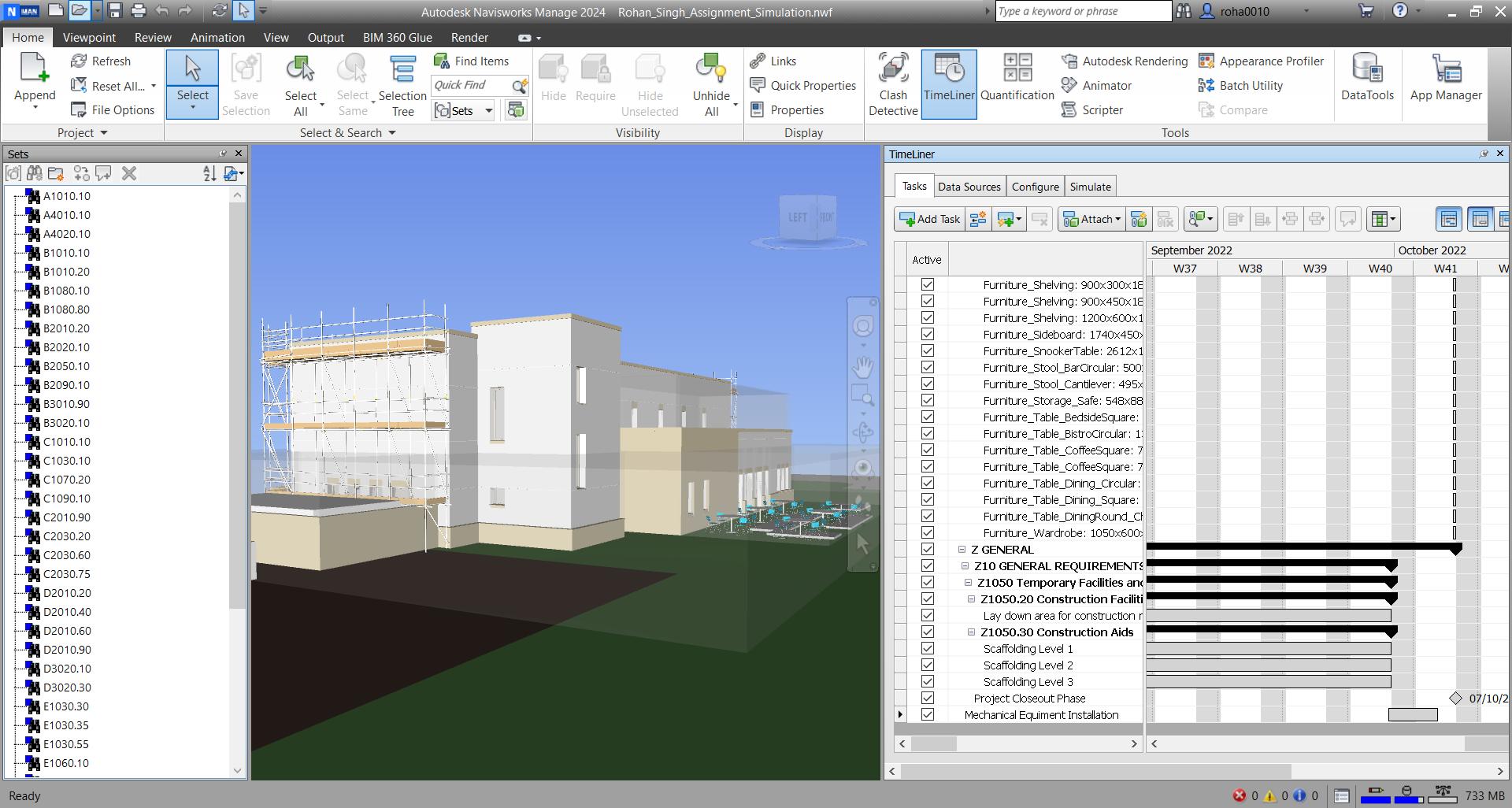
Task: Click the Append file icon
Action: [35, 68]
